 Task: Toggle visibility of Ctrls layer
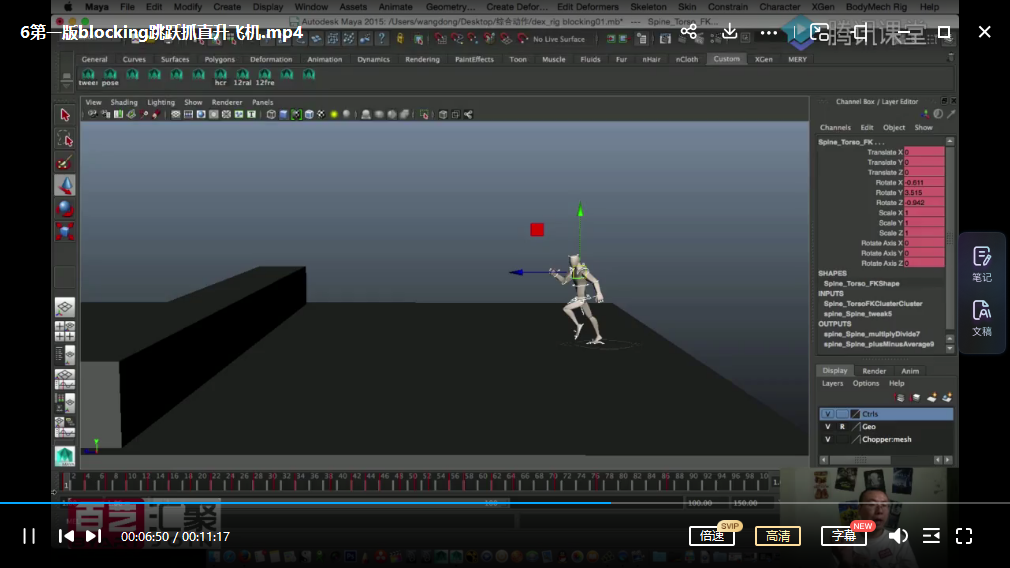click(828, 414)
